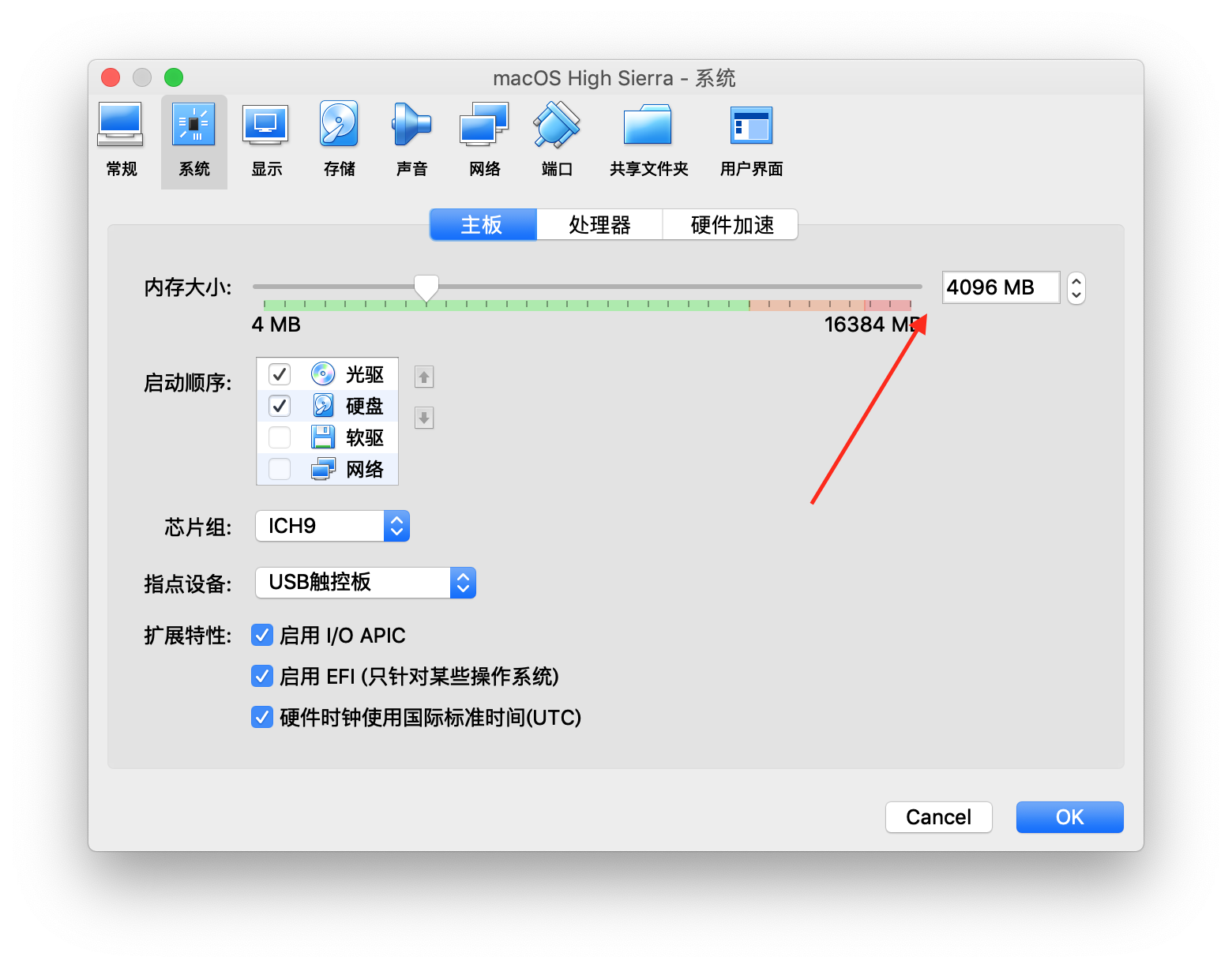This screenshot has width=1232, height=968.
Task: Click the 内存大小 memory slider handle
Action: tap(426, 287)
